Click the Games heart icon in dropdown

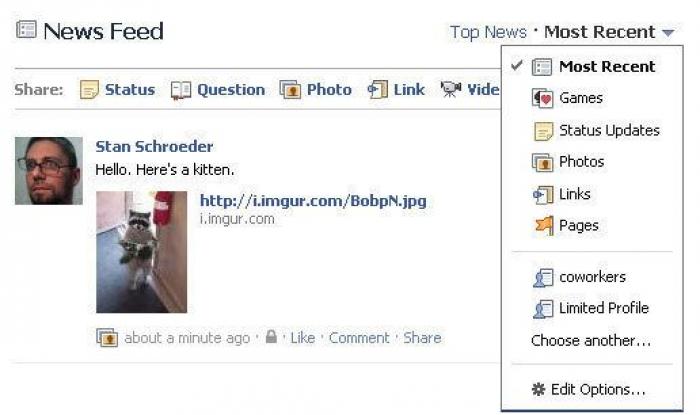(x=542, y=98)
